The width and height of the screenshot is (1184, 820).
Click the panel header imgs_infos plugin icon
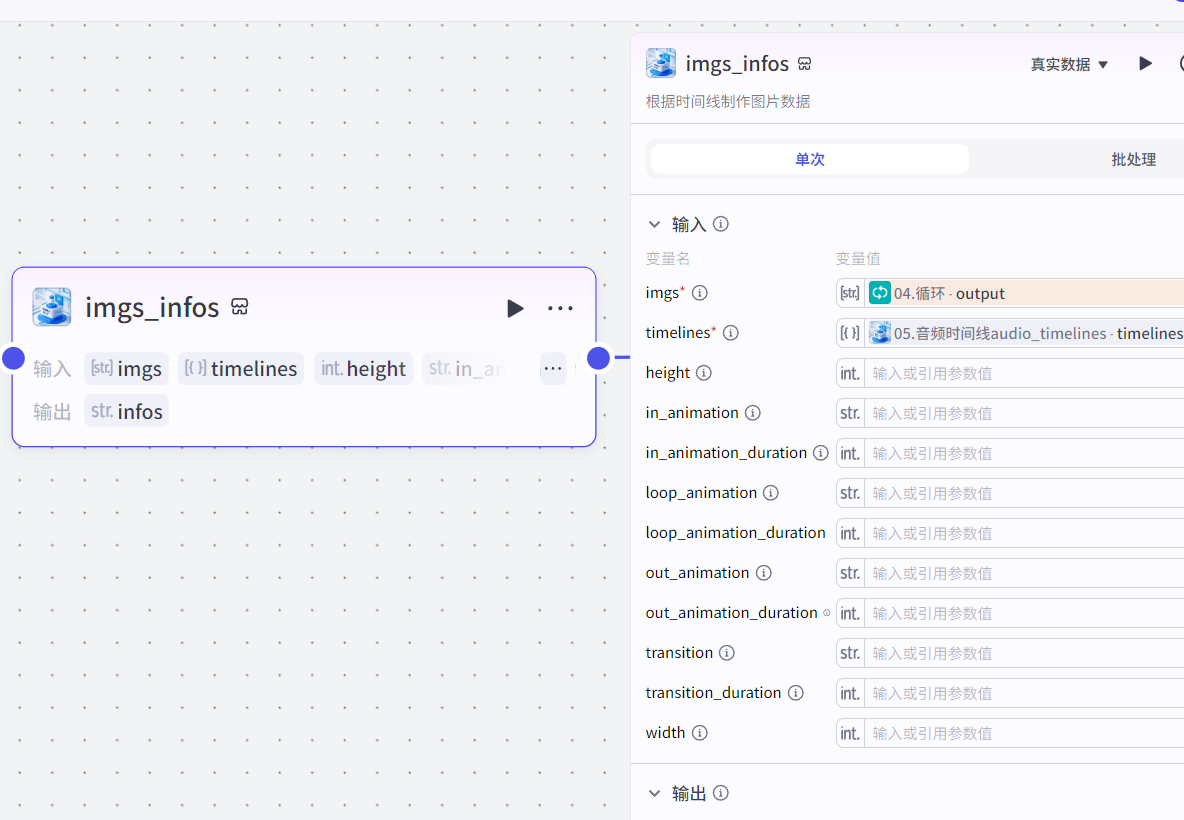click(x=661, y=63)
